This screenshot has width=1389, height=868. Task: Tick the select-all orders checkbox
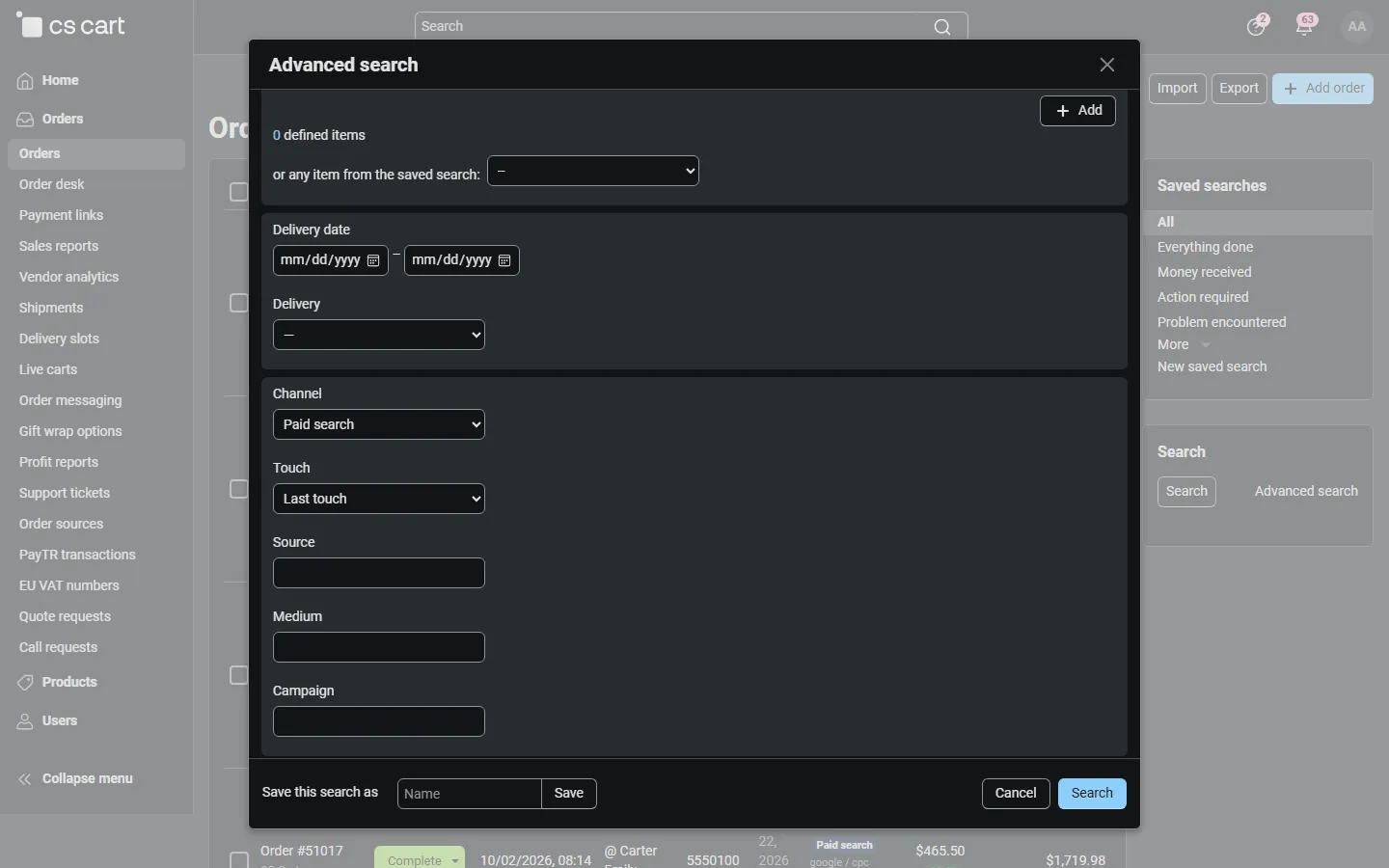click(239, 192)
